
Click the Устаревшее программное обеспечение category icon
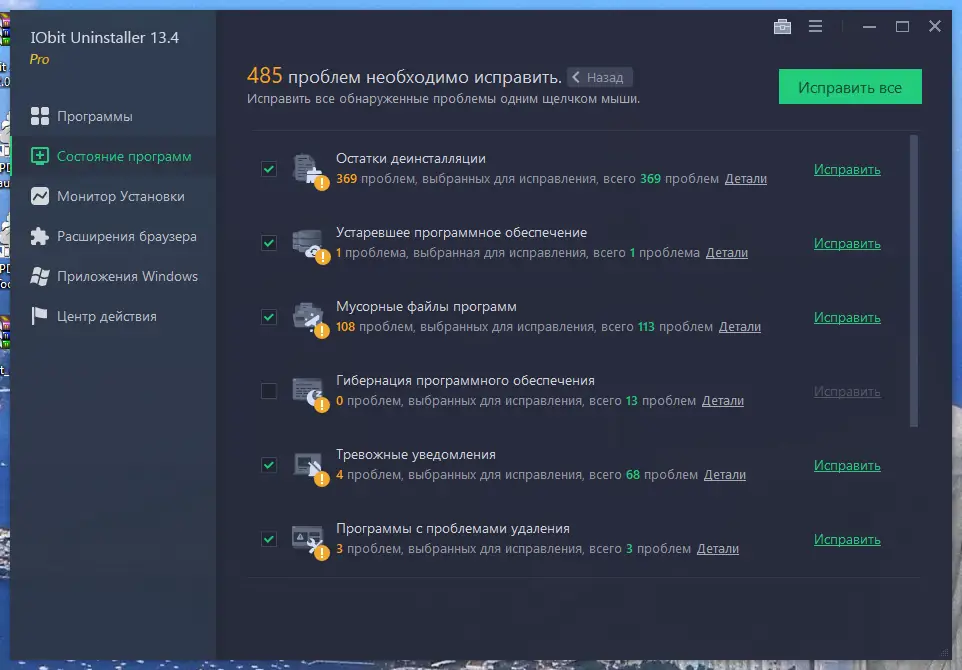(310, 245)
